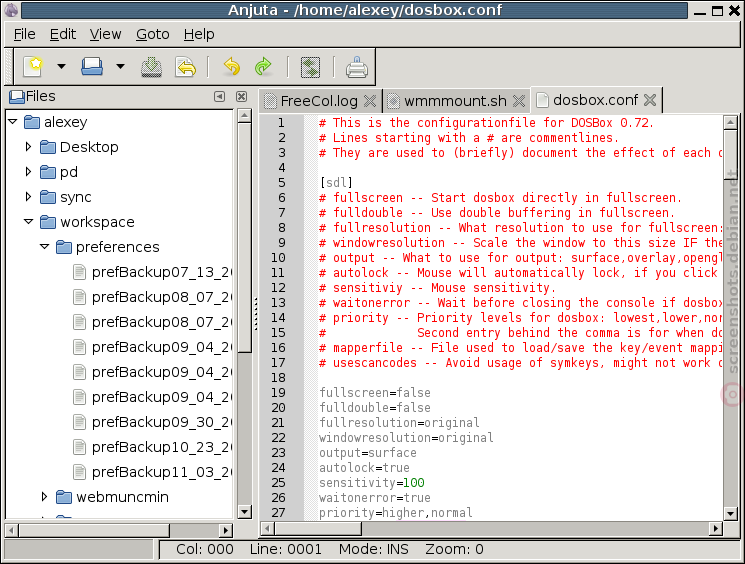
Task: Switch to the FreeCol.log tab
Action: coord(319,101)
